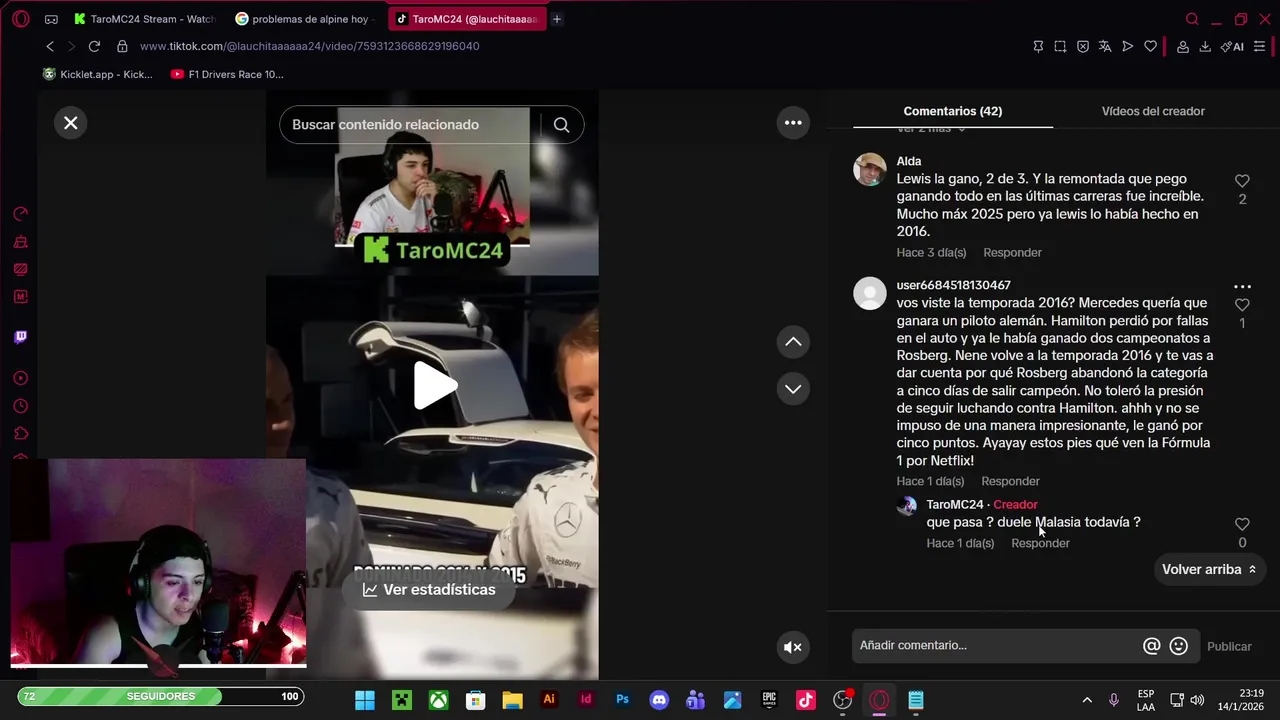Open Extensions puzzle icon in sidebar
Image resolution: width=1280 pixels, height=720 pixels.
coord(20,434)
